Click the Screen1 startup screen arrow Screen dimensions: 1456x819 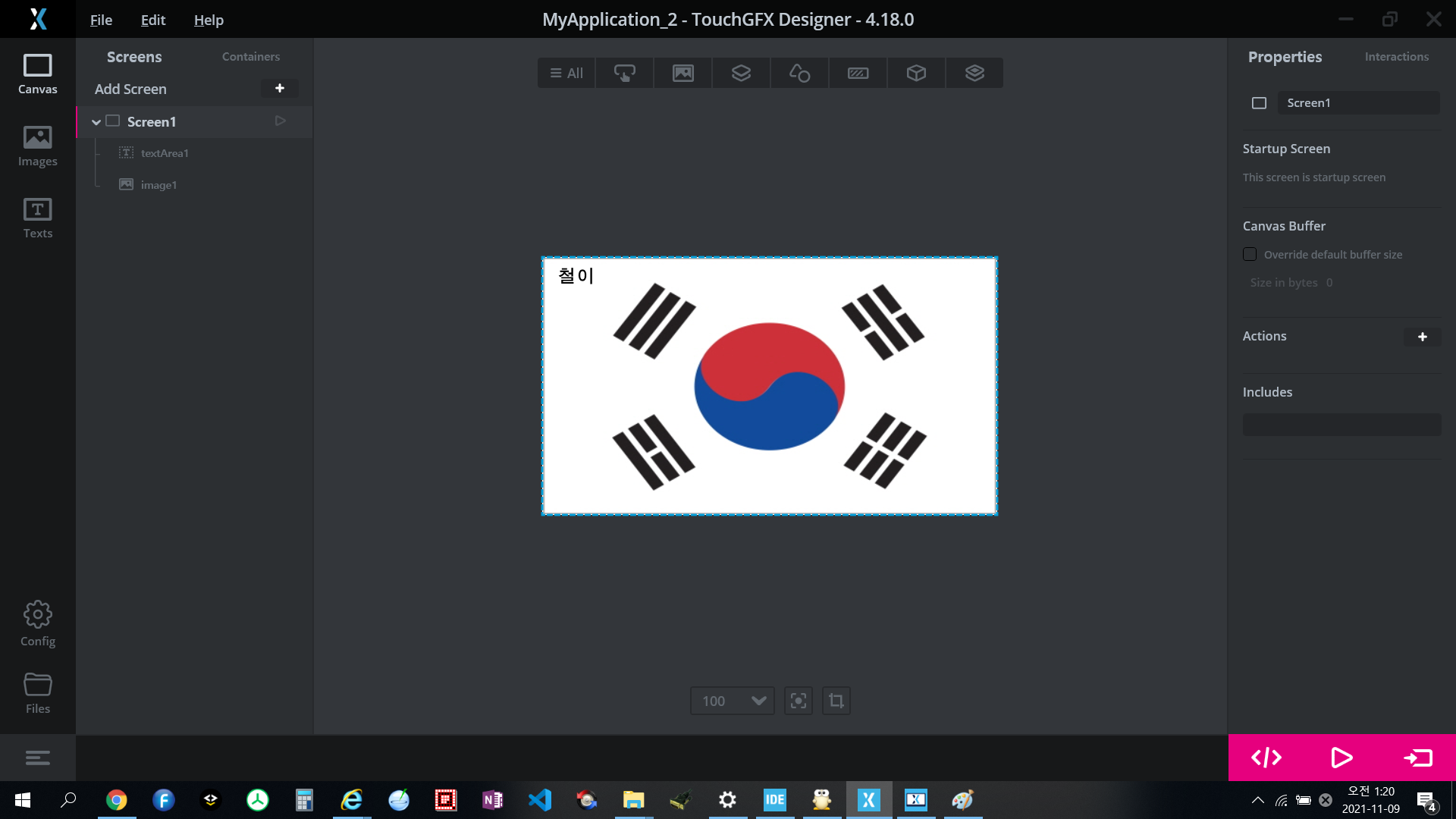pyautogui.click(x=280, y=121)
